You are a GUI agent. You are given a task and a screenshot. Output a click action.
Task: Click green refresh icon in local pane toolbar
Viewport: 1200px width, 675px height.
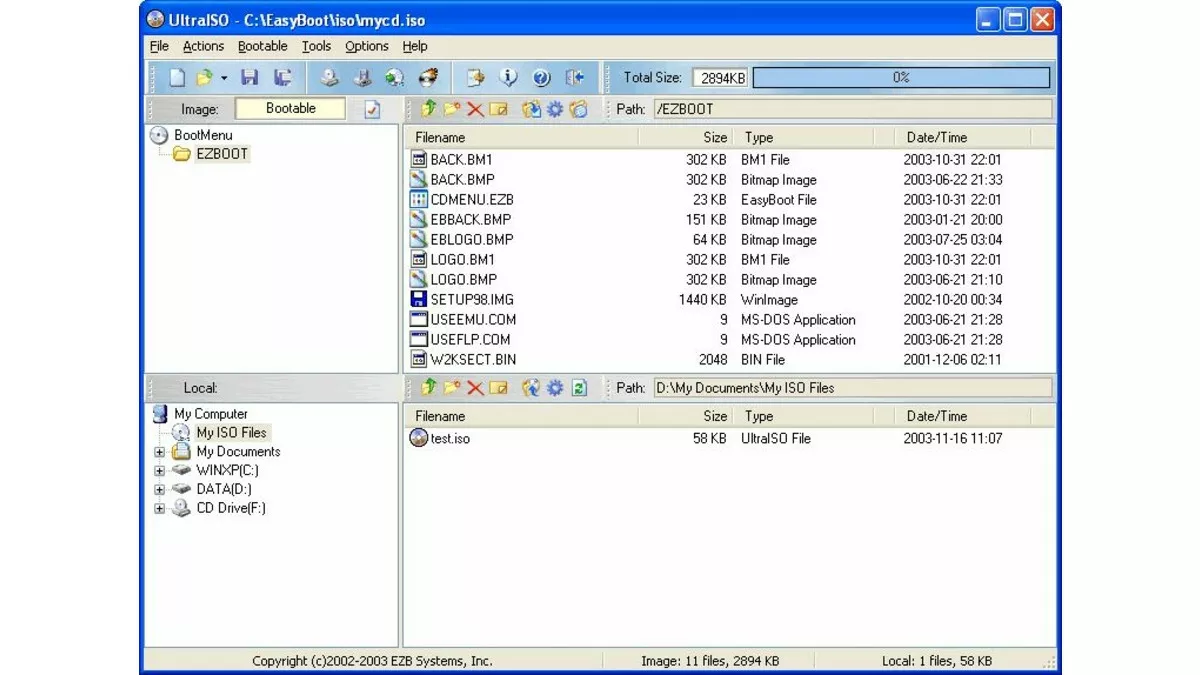579,388
